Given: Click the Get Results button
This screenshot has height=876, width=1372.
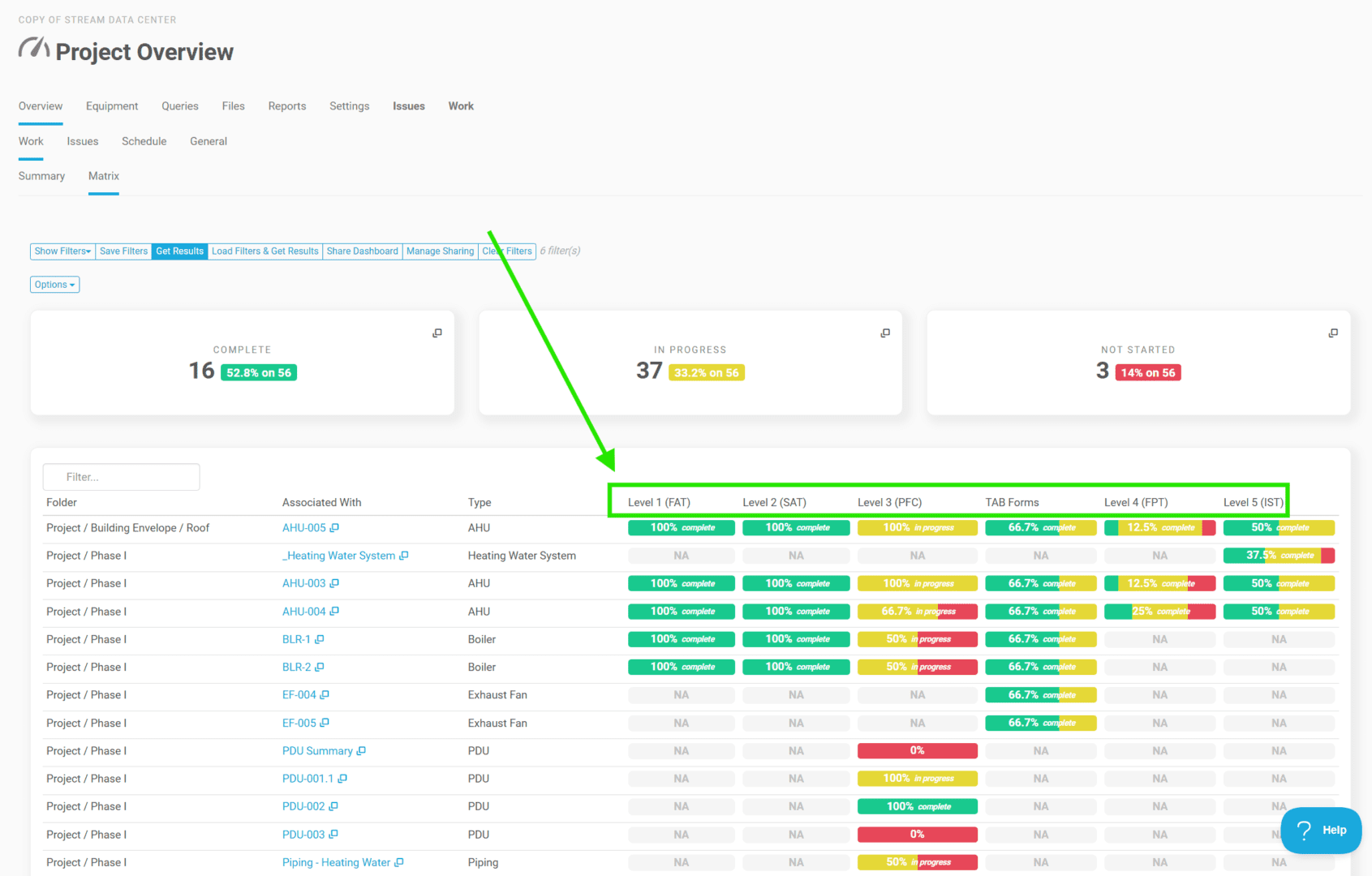Looking at the screenshot, I should click(x=179, y=251).
